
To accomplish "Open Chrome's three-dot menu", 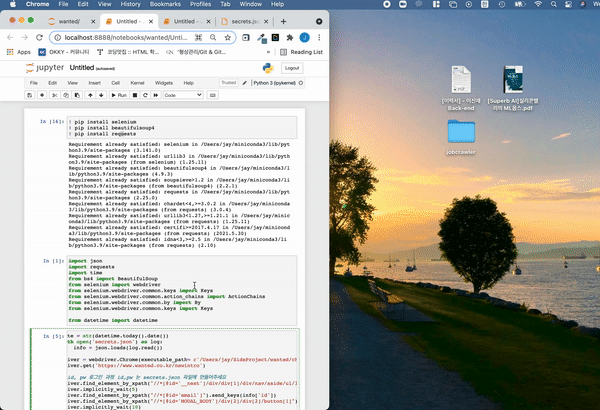I will pos(321,36).
